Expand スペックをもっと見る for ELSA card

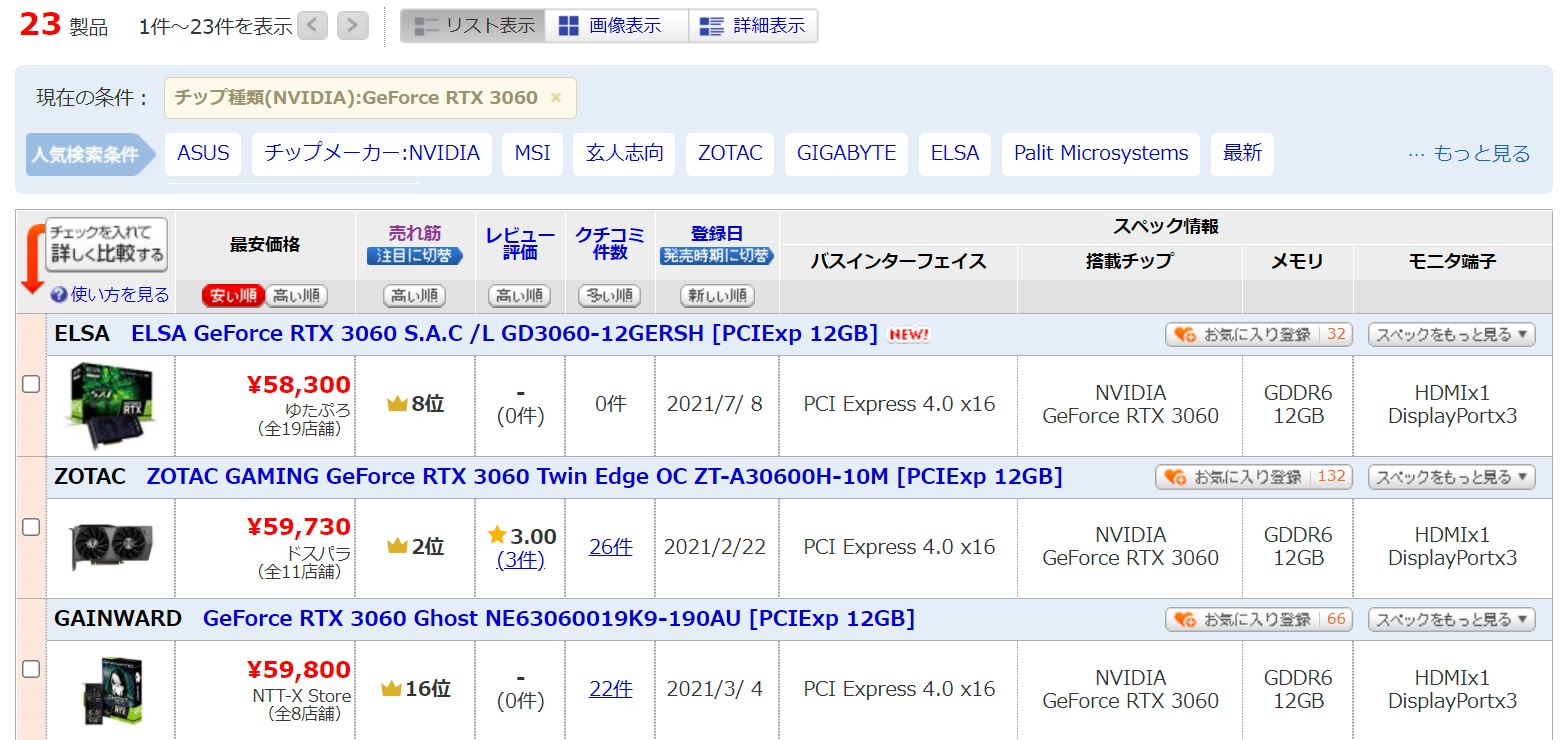1451,335
